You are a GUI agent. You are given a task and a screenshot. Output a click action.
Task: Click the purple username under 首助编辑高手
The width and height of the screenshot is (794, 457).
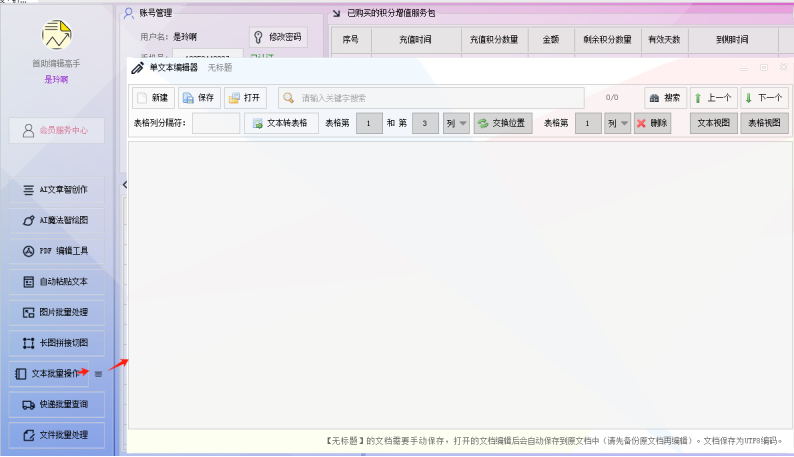56,80
